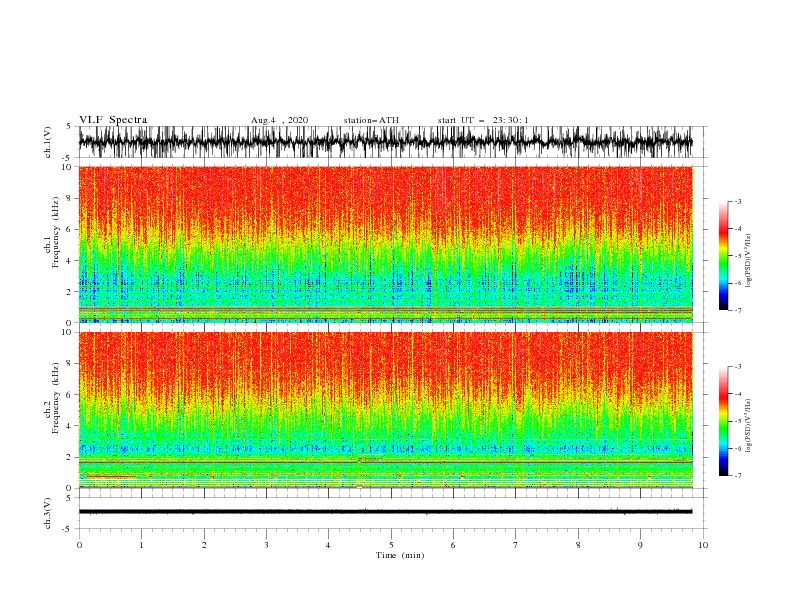This screenshot has height=612, width=792.
Task: Click the "Time (min)" axis title
Action: 400,555
